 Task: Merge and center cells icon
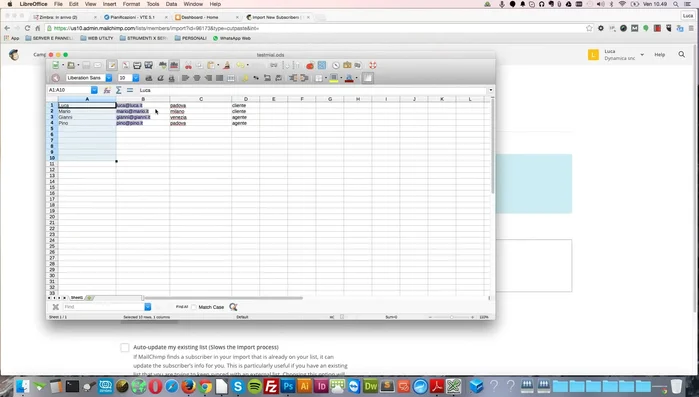point(231,78)
